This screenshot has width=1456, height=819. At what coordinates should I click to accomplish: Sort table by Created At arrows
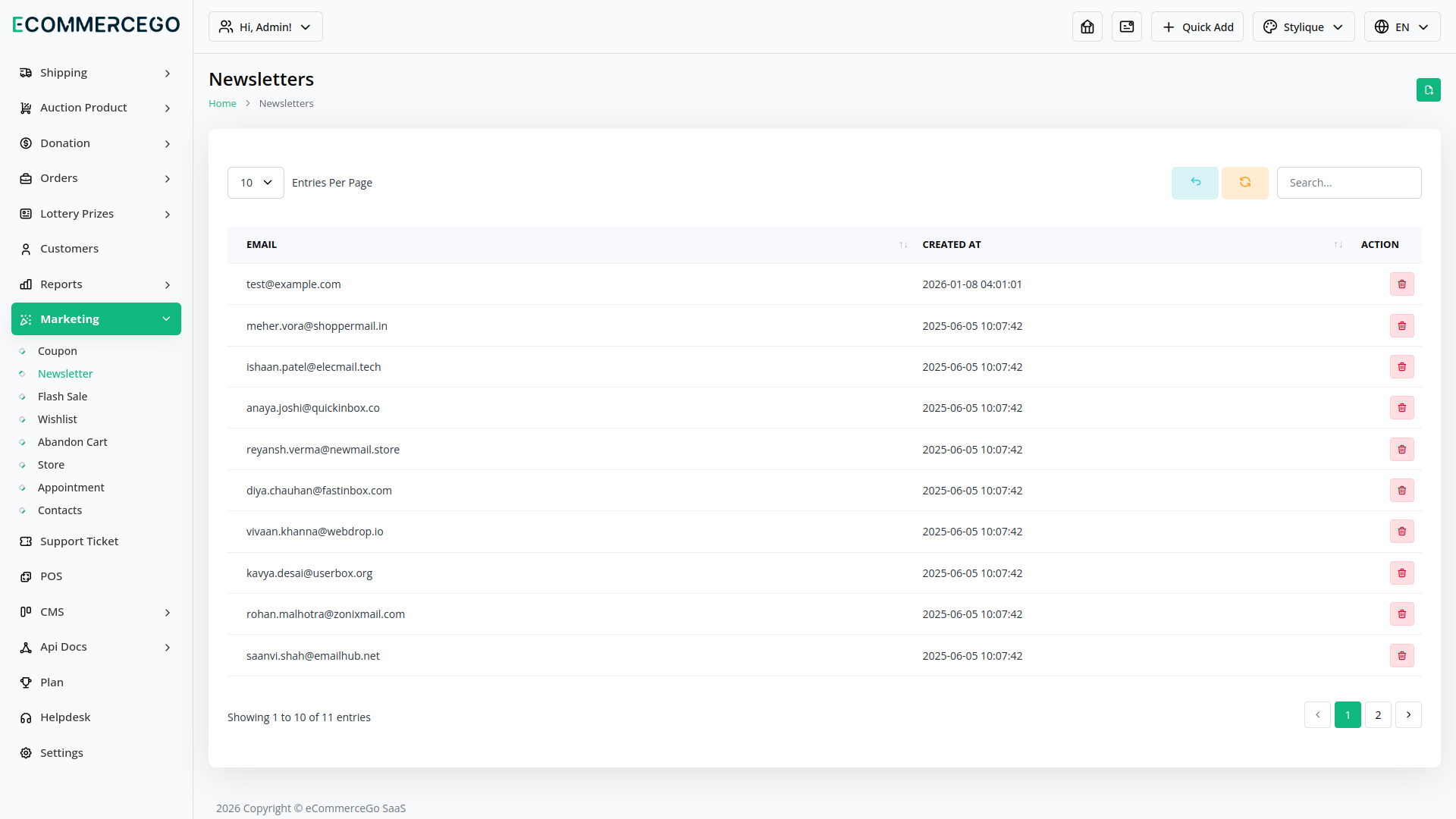pyautogui.click(x=1338, y=245)
